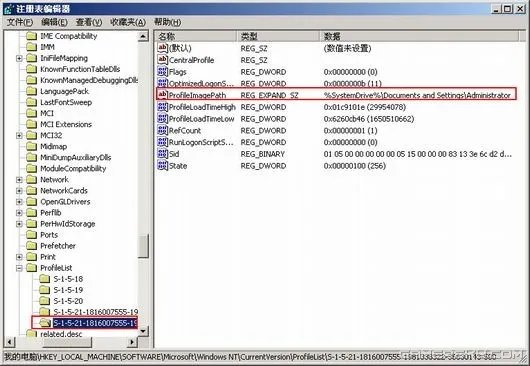Open the 收藏夹(A) menu

tap(128, 22)
